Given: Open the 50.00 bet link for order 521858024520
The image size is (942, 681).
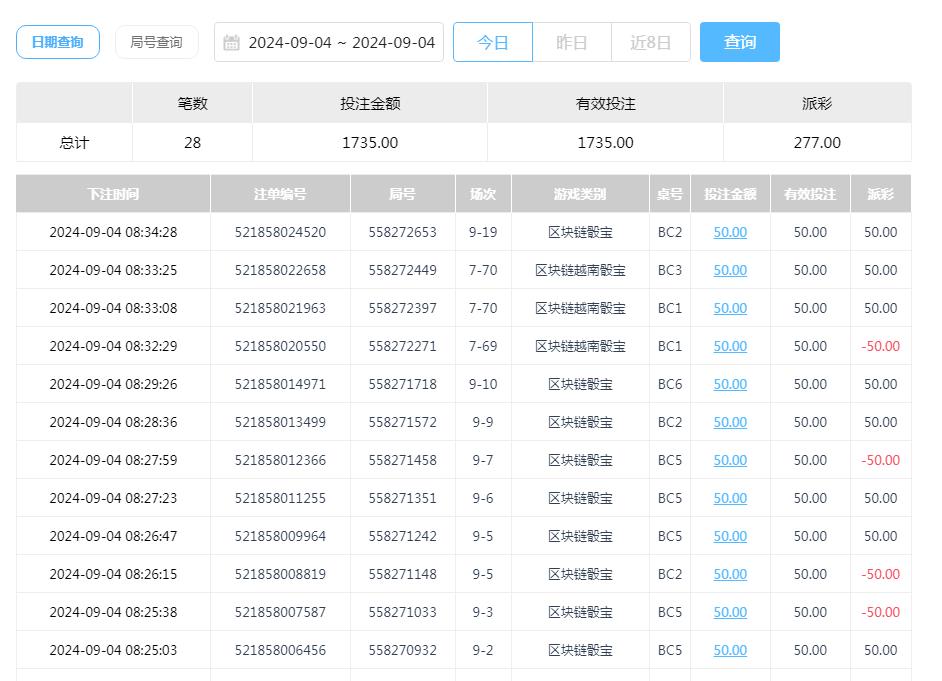Looking at the screenshot, I should [729, 232].
